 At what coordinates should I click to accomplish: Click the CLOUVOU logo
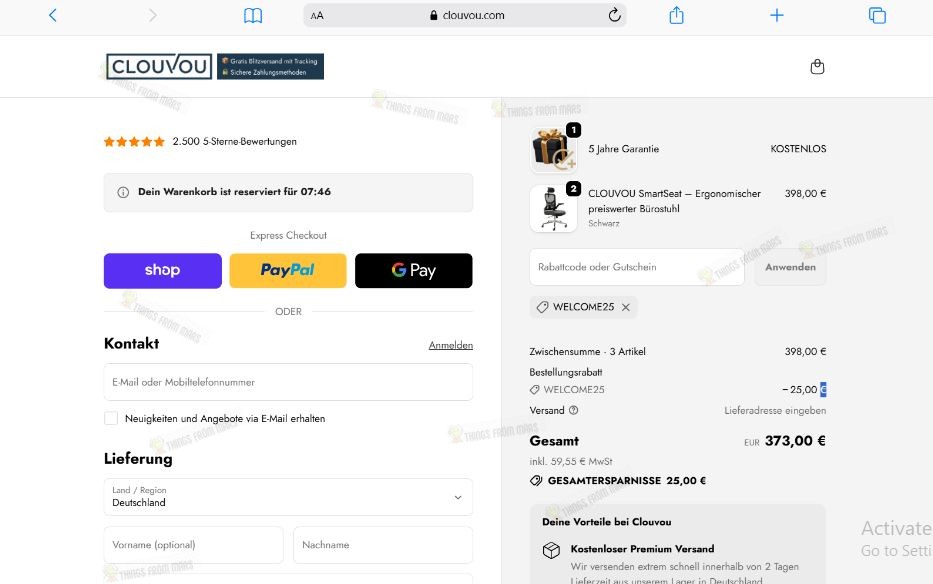[159, 66]
